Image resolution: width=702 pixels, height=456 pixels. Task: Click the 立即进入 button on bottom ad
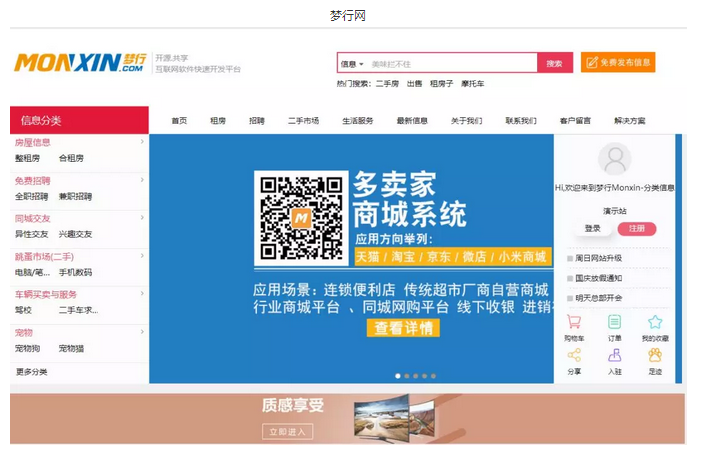(287, 432)
